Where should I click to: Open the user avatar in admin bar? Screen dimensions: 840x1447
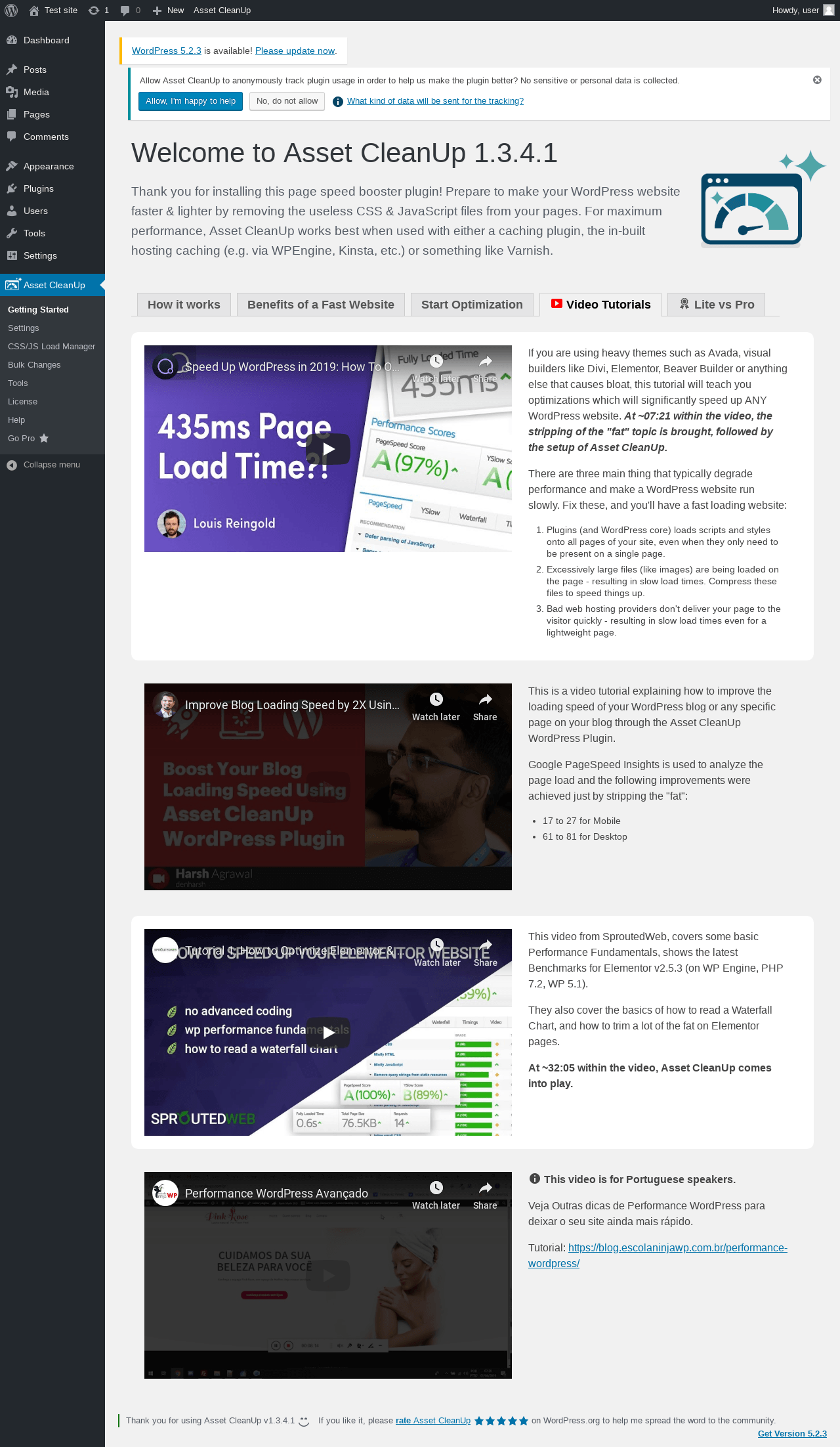pyautogui.click(x=829, y=11)
